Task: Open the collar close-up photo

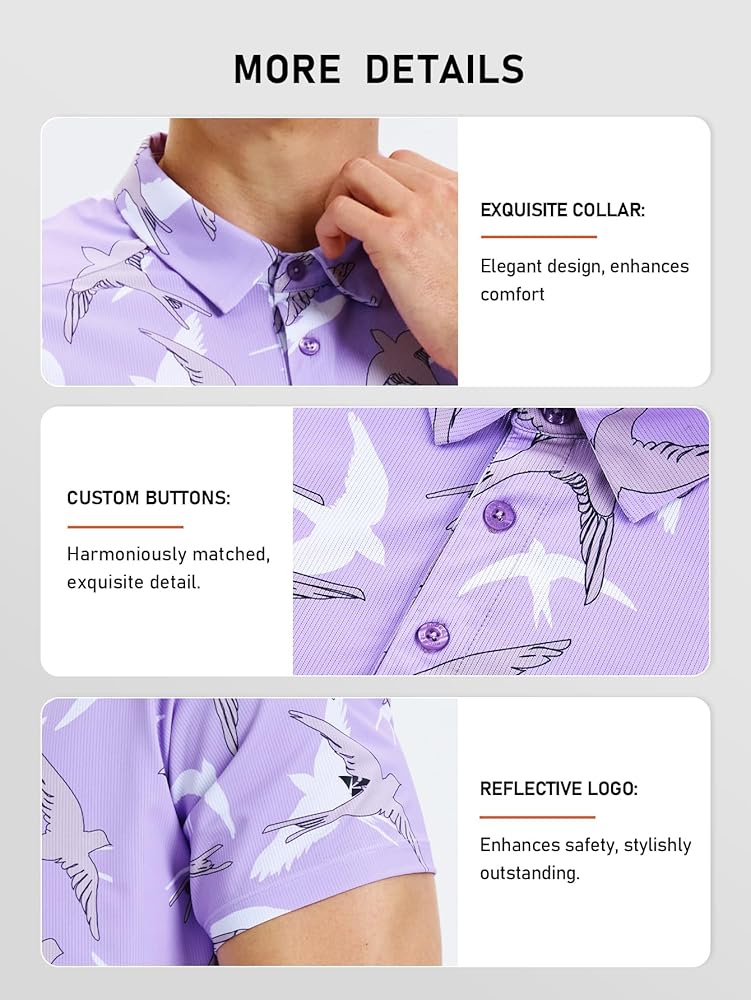Action: pyautogui.click(x=249, y=251)
